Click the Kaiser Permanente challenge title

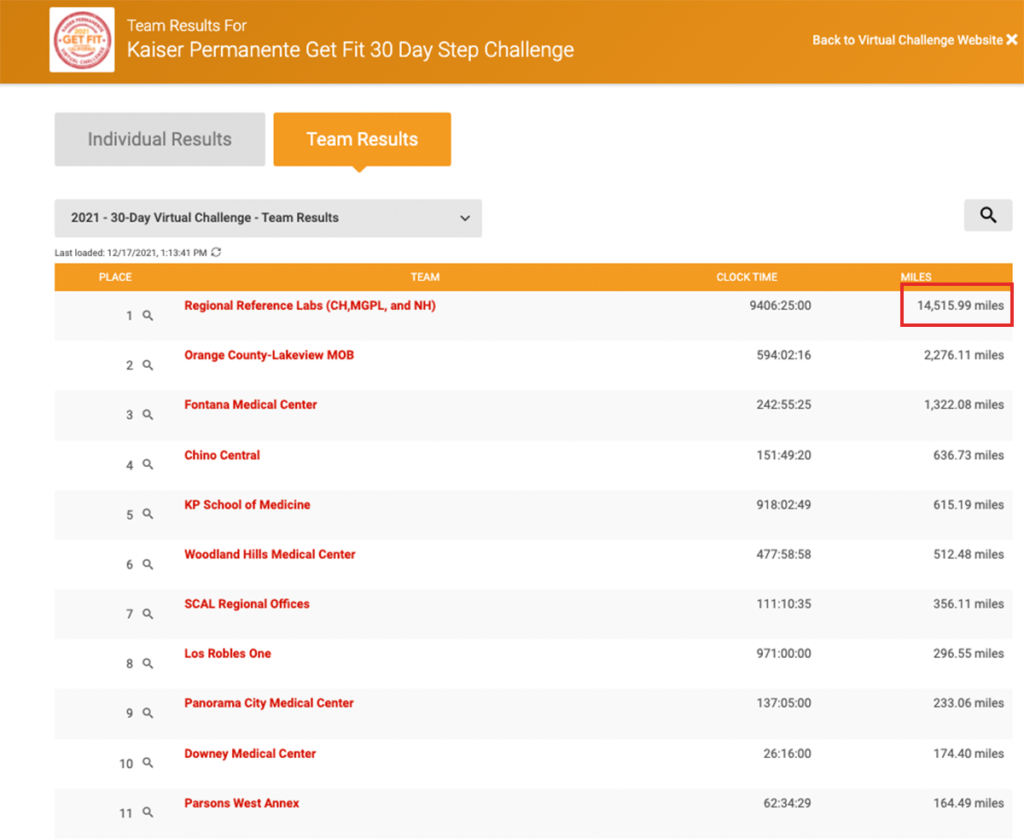pyautogui.click(x=350, y=50)
